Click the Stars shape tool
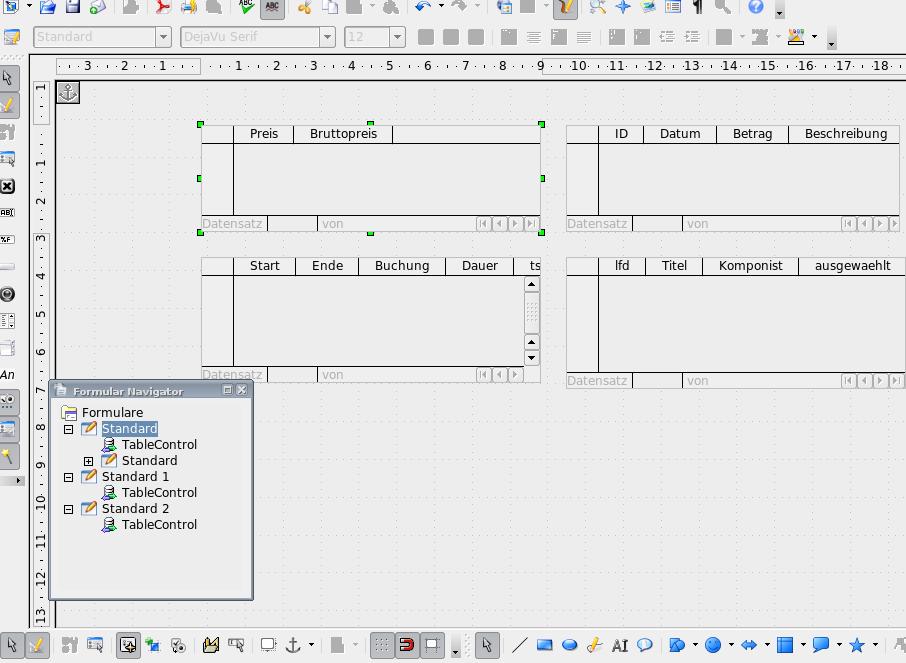906x663 pixels. [857, 645]
